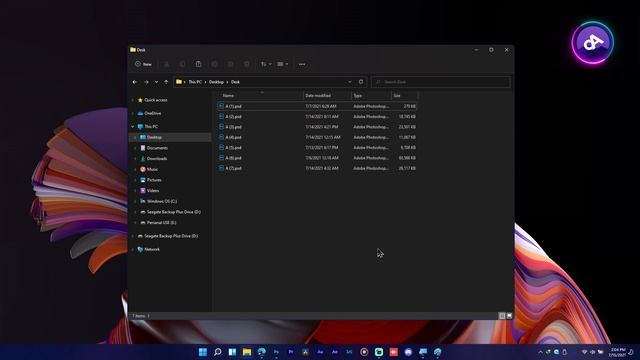Click the Copy icon in the toolbar
Screen dimensions: 640x360
(x=182, y=64)
